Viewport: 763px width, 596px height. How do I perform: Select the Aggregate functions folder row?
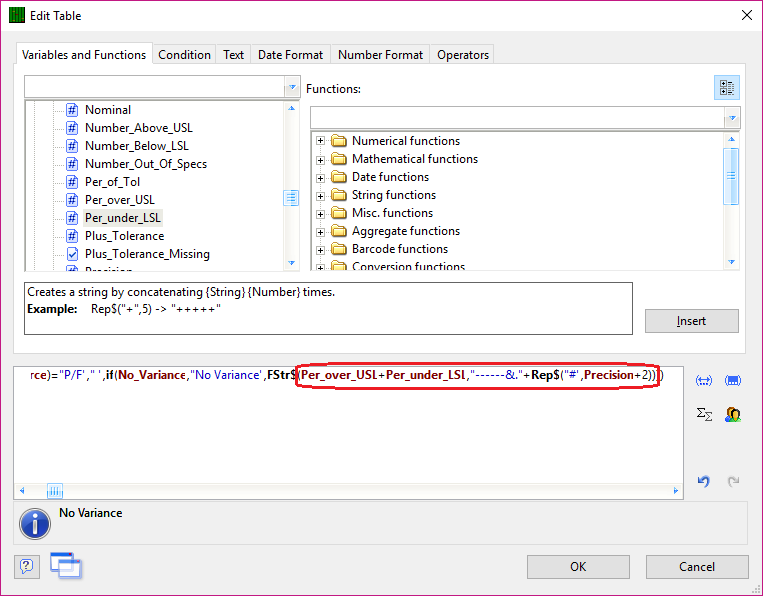406,231
